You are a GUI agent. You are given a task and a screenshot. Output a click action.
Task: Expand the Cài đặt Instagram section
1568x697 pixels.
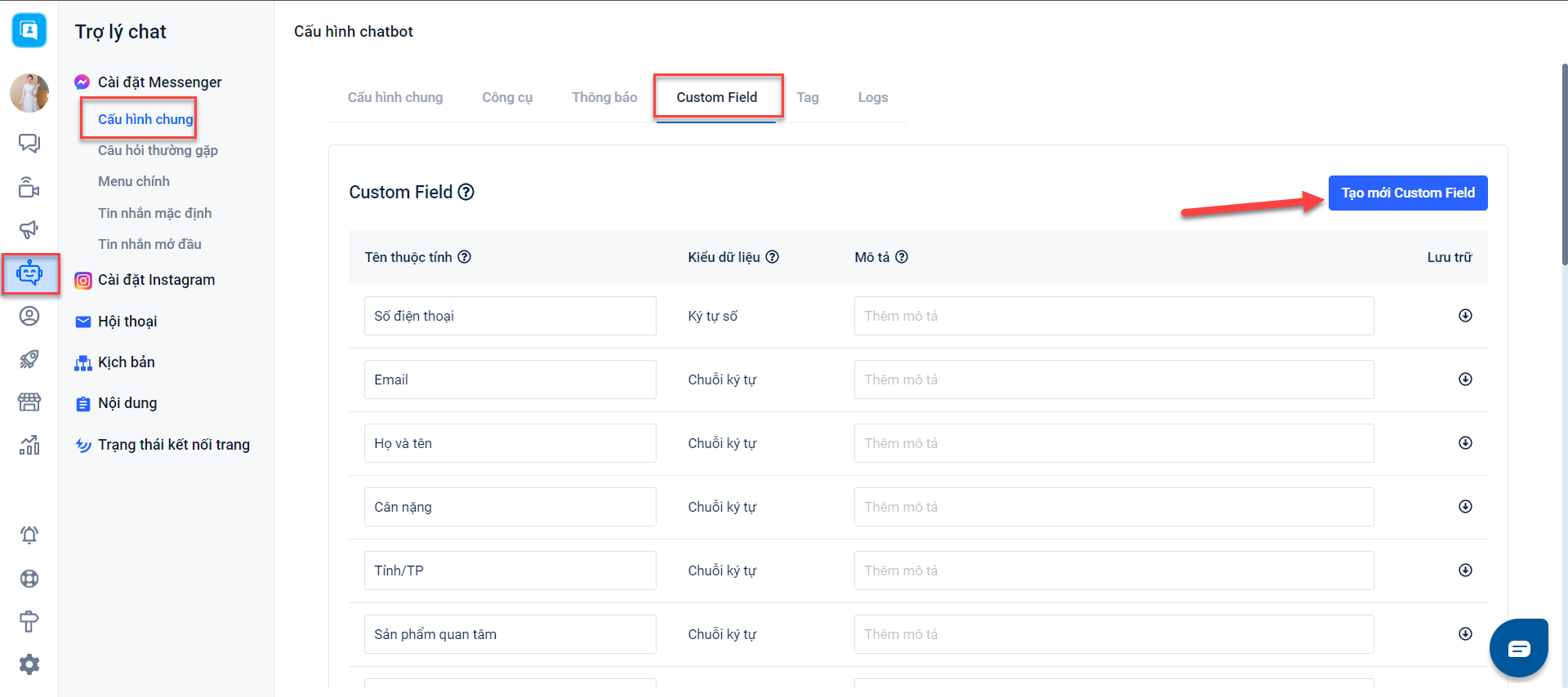[156, 280]
